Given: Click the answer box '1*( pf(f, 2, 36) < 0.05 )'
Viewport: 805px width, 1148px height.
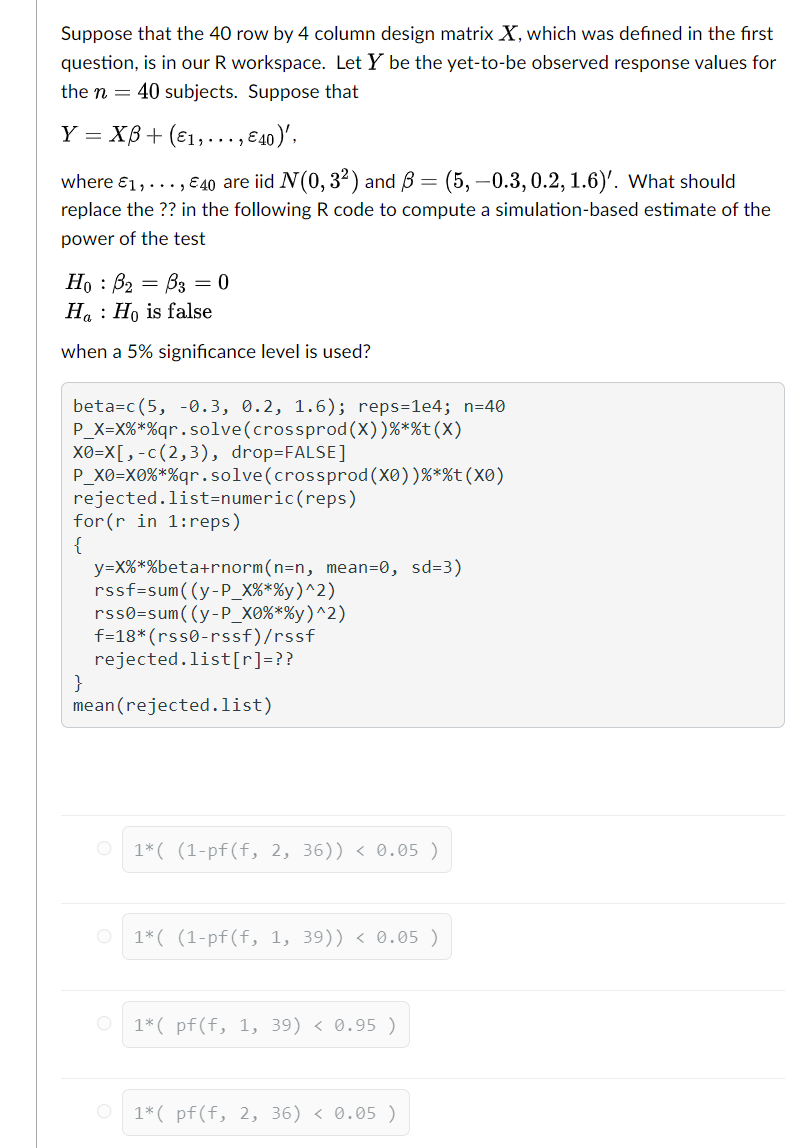Looking at the screenshot, I should click(x=265, y=1111).
